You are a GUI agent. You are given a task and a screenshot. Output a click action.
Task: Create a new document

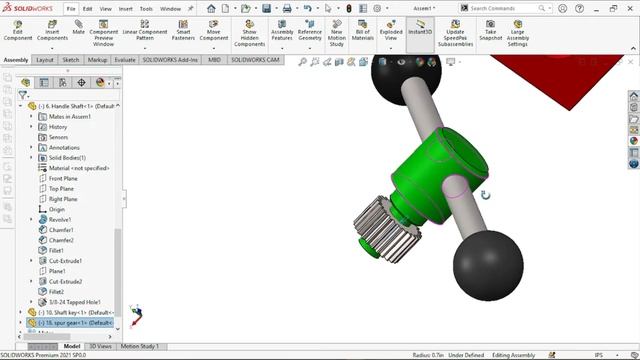225,8
